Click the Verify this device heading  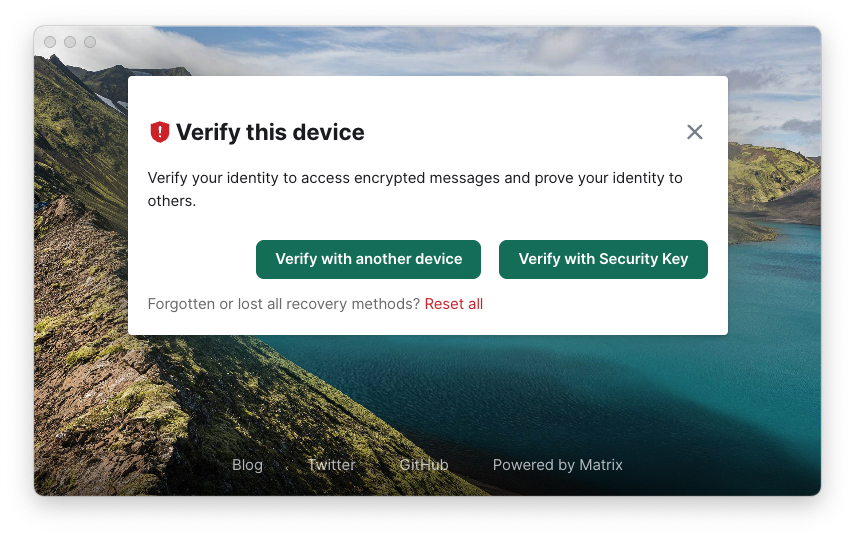[x=270, y=132]
